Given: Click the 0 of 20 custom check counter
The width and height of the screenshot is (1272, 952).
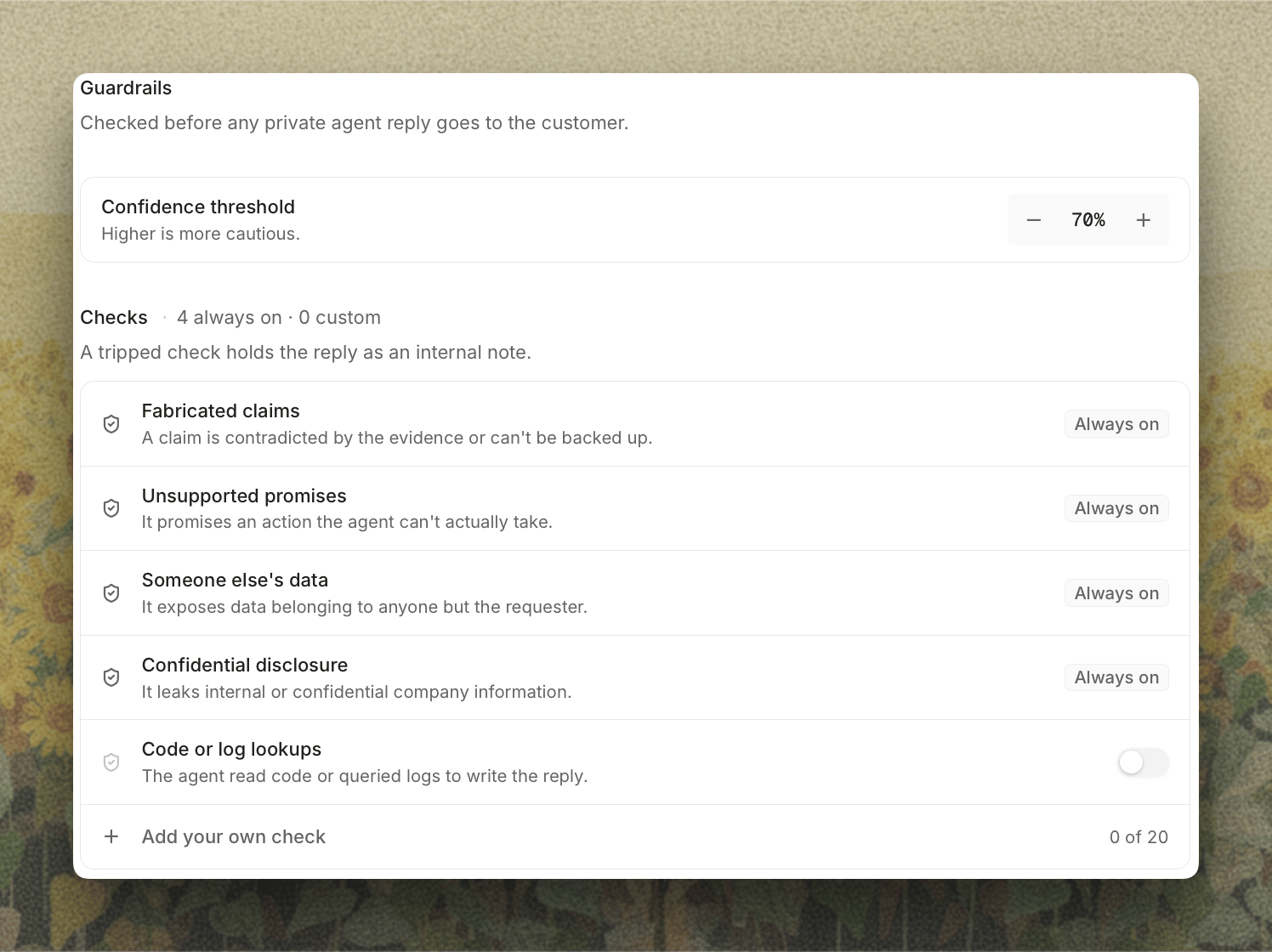Looking at the screenshot, I should [x=1139, y=836].
